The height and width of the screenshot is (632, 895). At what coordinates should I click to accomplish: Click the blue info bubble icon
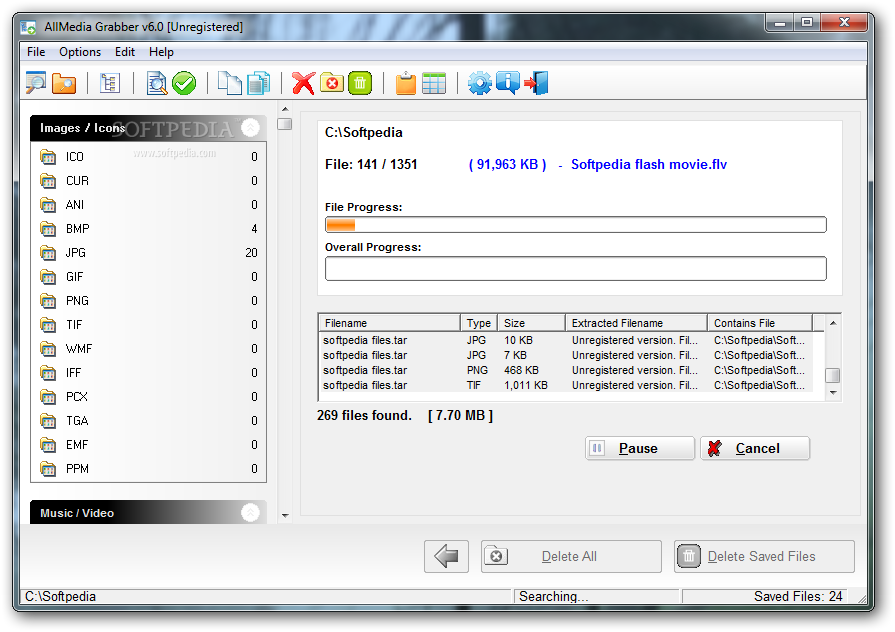coord(507,83)
